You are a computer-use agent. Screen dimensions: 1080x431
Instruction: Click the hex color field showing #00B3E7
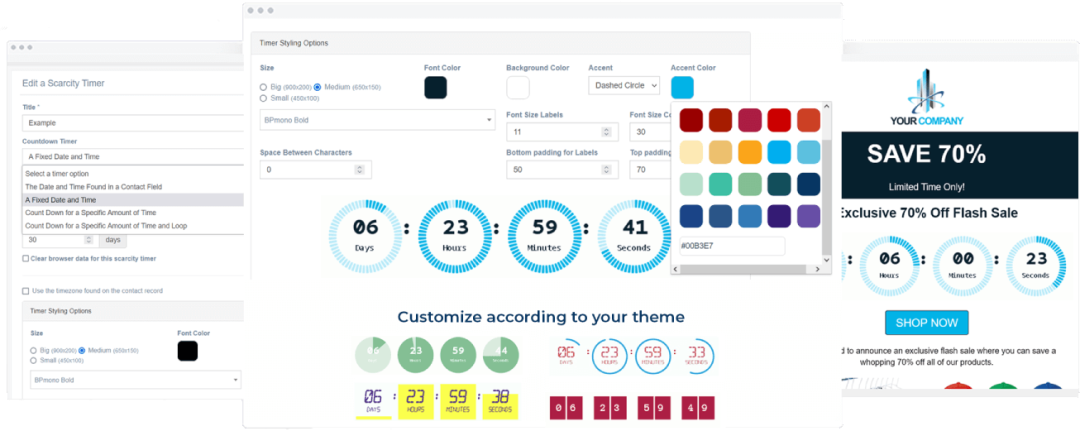731,246
